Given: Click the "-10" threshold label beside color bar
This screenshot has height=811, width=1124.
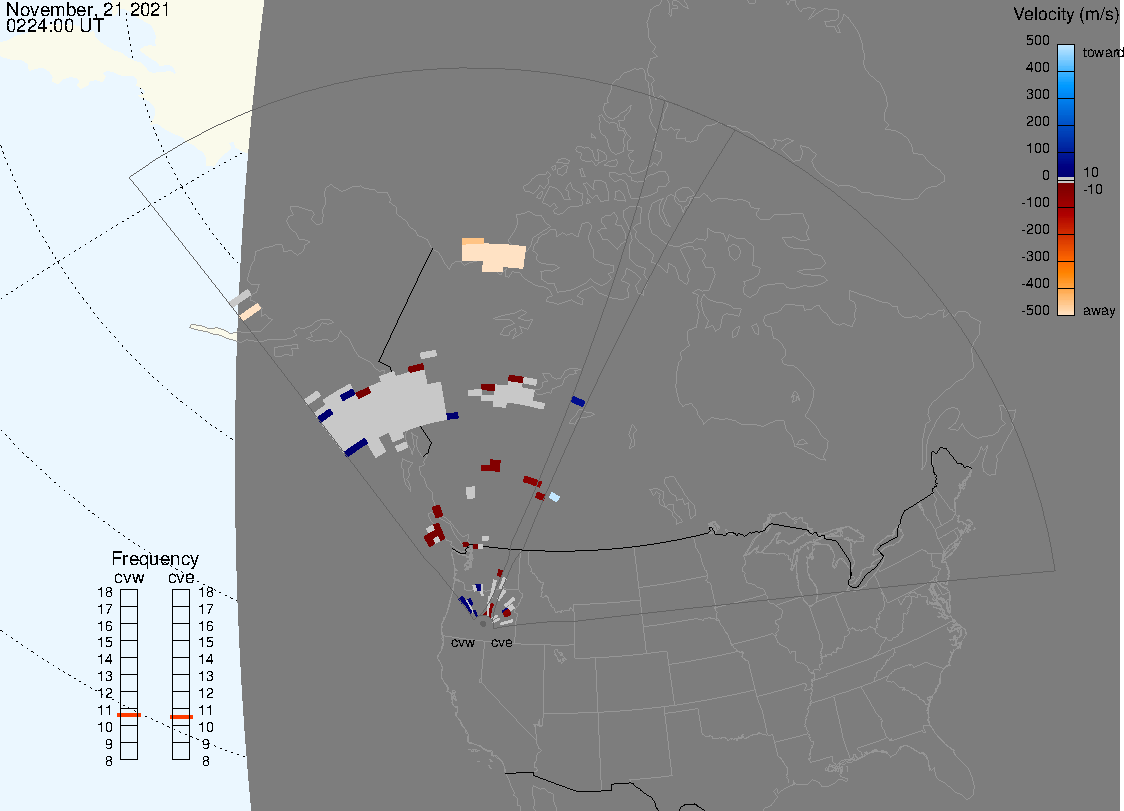Looking at the screenshot, I should [x=1092, y=189].
